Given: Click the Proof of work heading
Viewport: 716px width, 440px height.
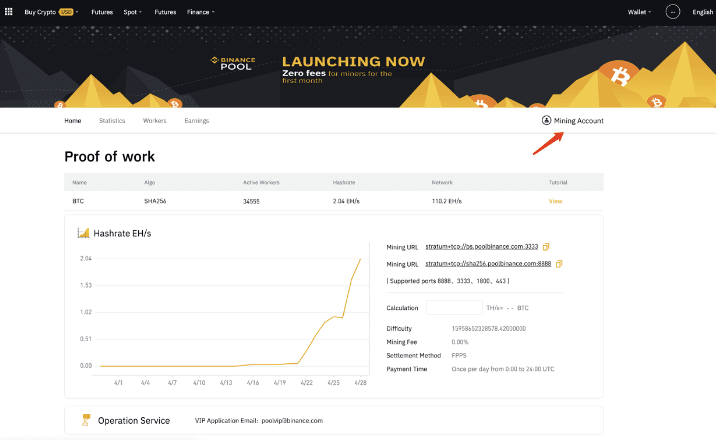Looking at the screenshot, I should [110, 157].
